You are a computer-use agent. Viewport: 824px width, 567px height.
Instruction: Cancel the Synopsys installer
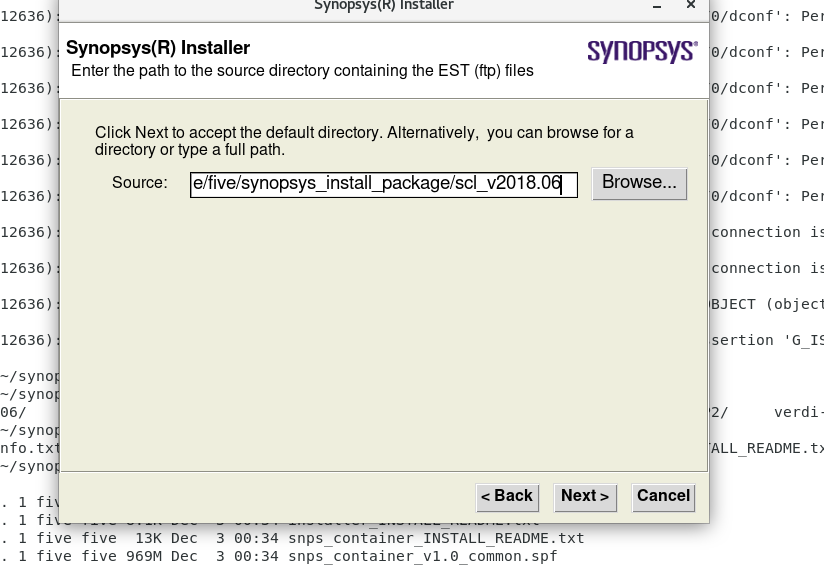tap(663, 497)
